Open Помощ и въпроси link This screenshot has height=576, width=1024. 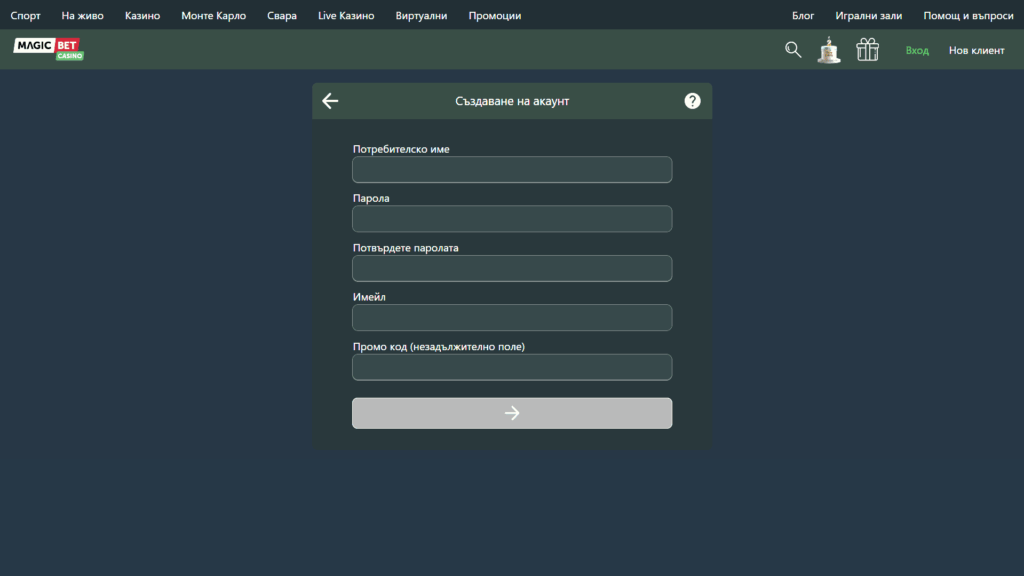(x=968, y=16)
